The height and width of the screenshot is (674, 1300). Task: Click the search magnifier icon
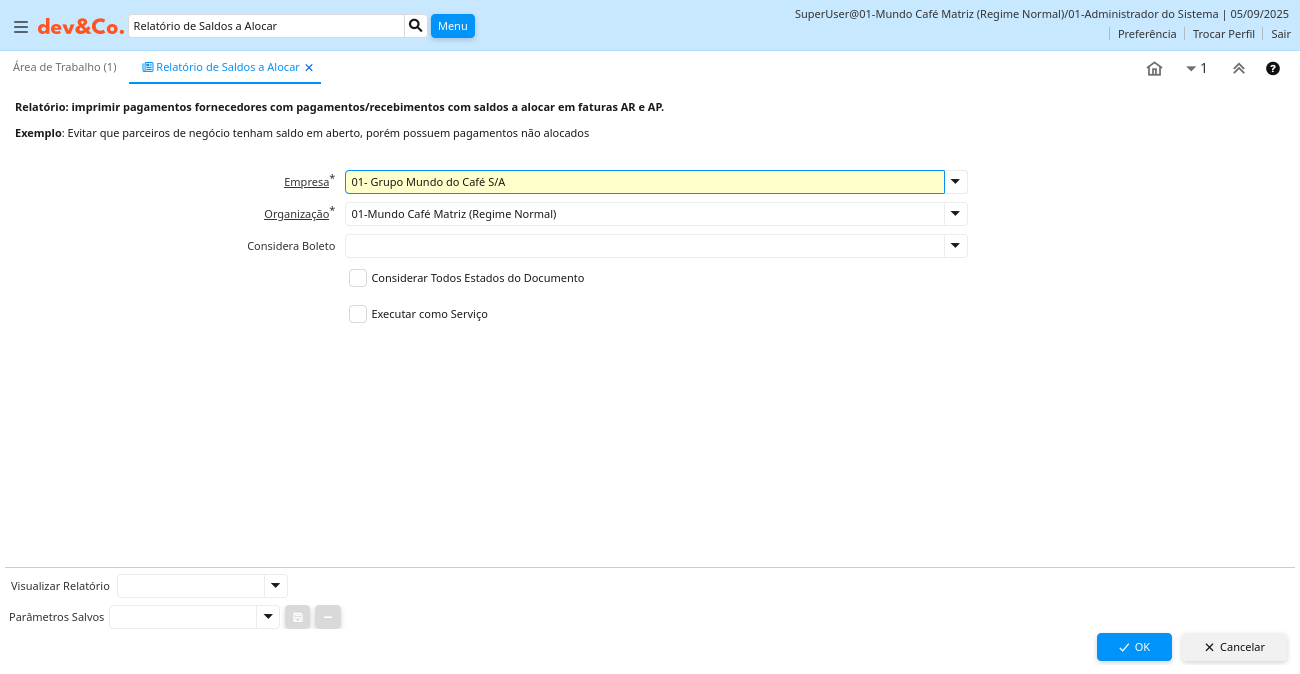coord(415,26)
